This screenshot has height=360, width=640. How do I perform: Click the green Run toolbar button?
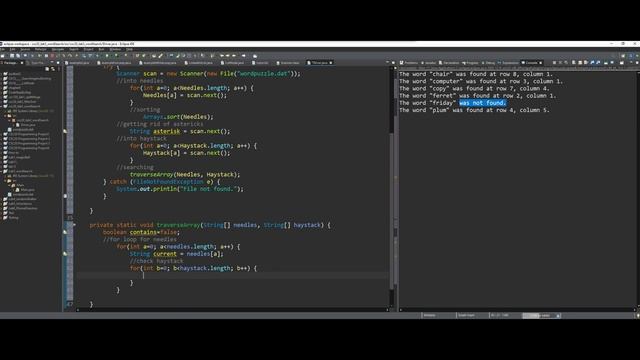pyautogui.click(x=107, y=56)
